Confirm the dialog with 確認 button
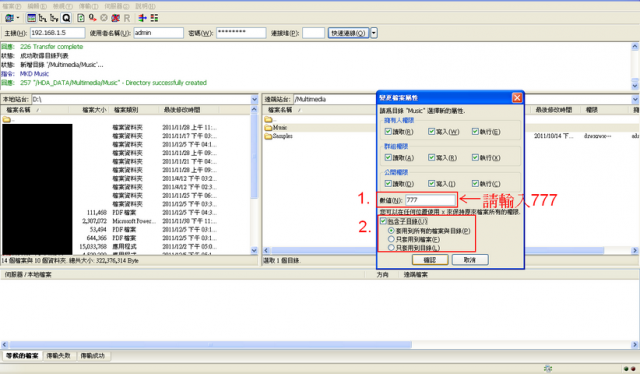 pos(430,260)
